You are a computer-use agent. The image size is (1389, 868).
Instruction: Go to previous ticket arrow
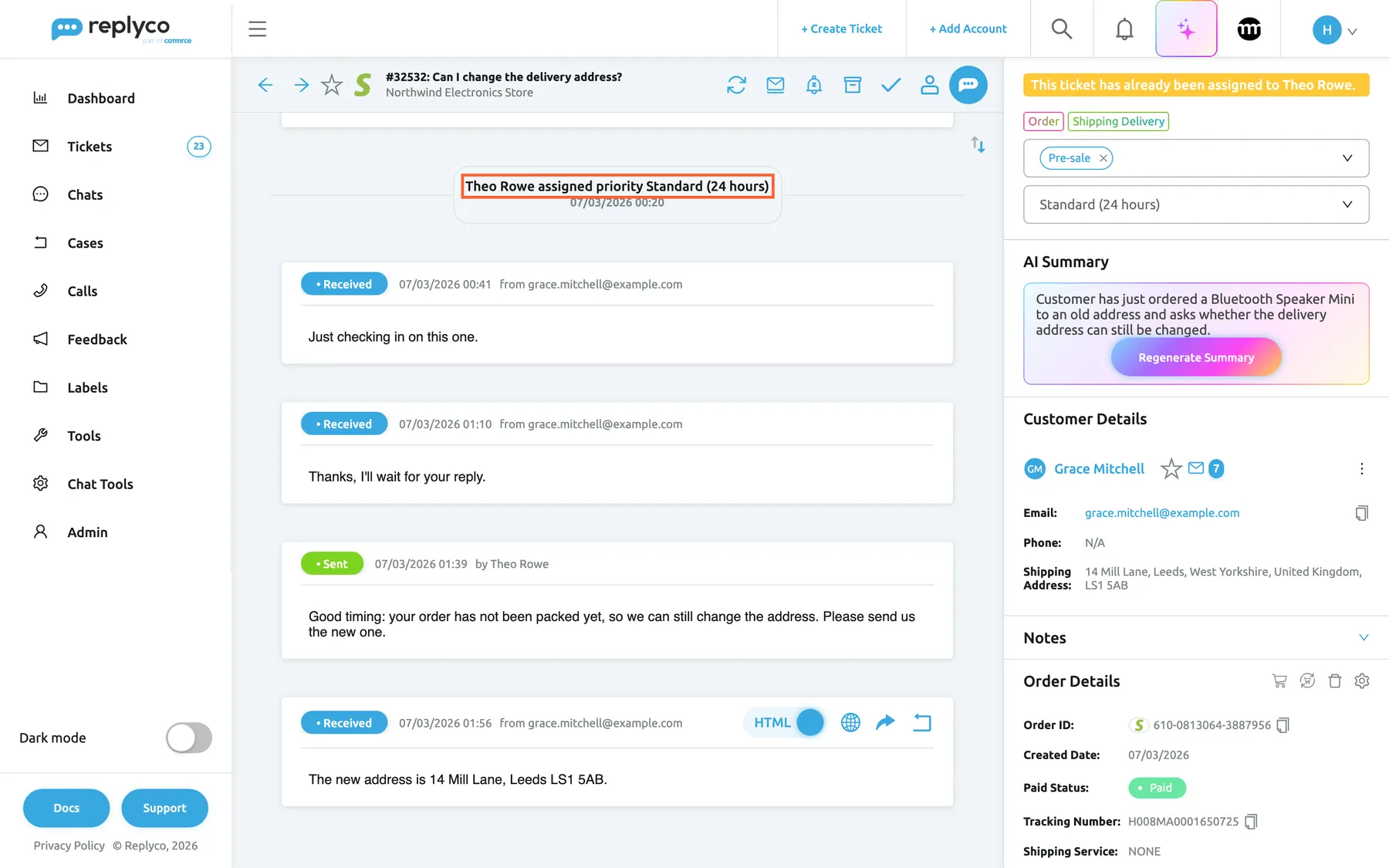point(265,85)
